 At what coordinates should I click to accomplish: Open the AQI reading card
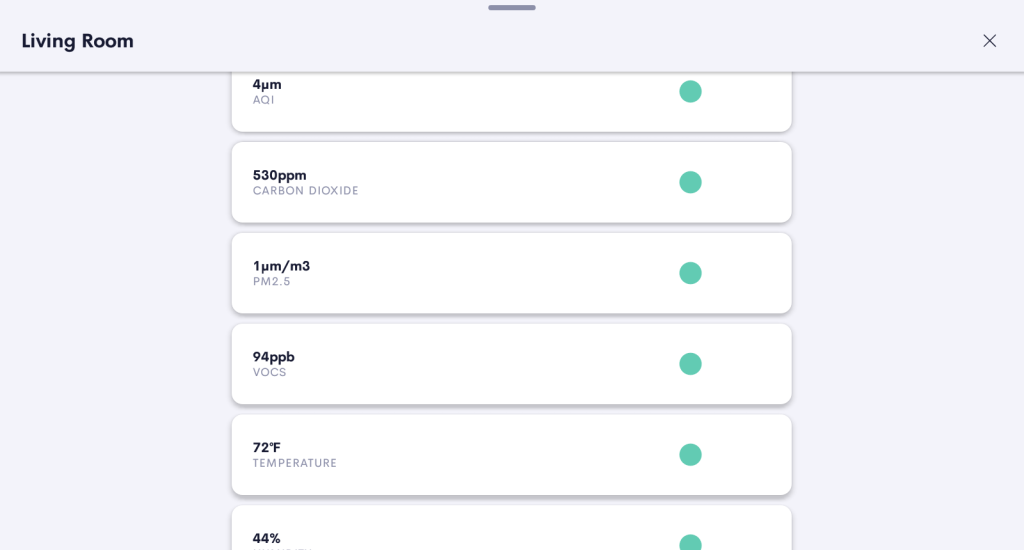480,100
